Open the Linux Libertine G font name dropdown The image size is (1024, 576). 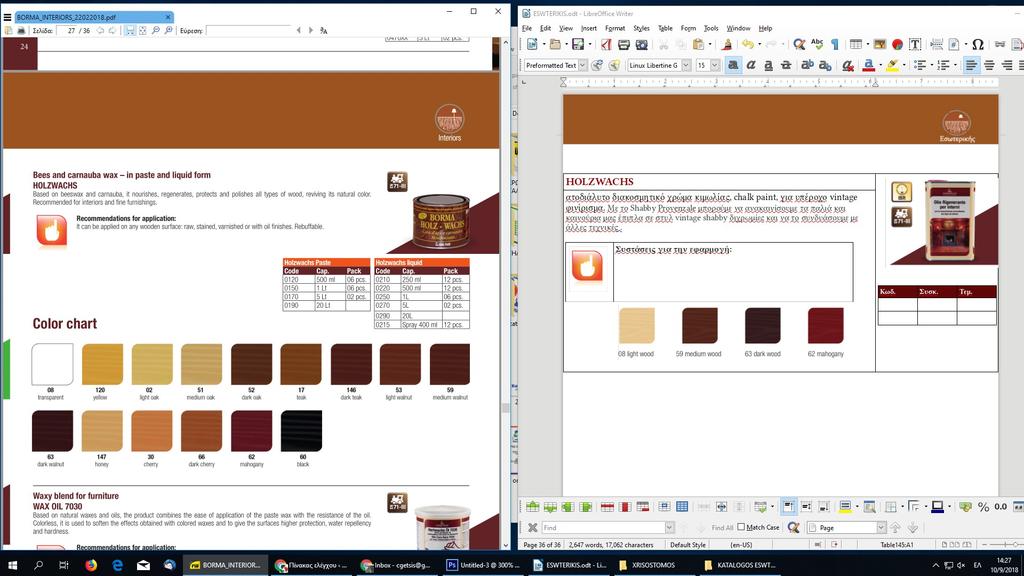(686, 65)
